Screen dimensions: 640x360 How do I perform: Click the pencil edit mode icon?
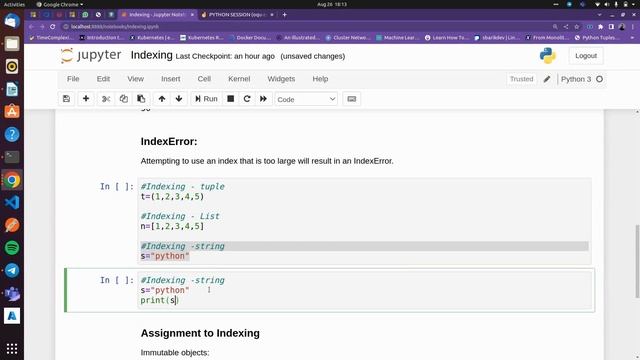[x=547, y=79]
